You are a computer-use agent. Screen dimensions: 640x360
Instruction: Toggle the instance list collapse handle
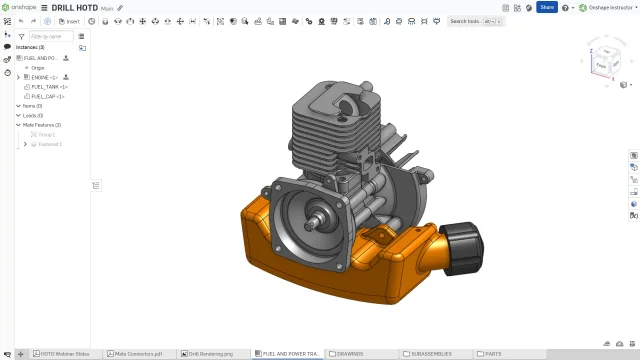pyautogui.click(x=96, y=186)
